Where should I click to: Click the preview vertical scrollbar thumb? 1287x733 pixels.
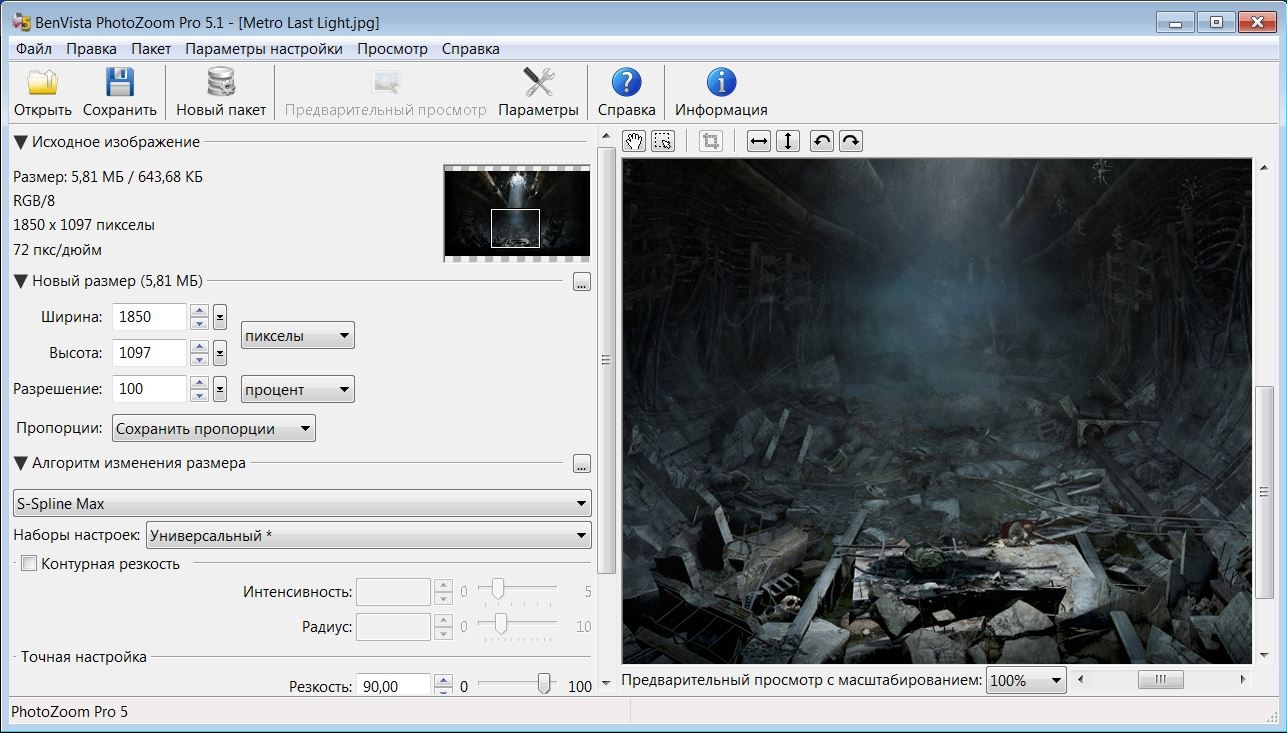(1264, 492)
